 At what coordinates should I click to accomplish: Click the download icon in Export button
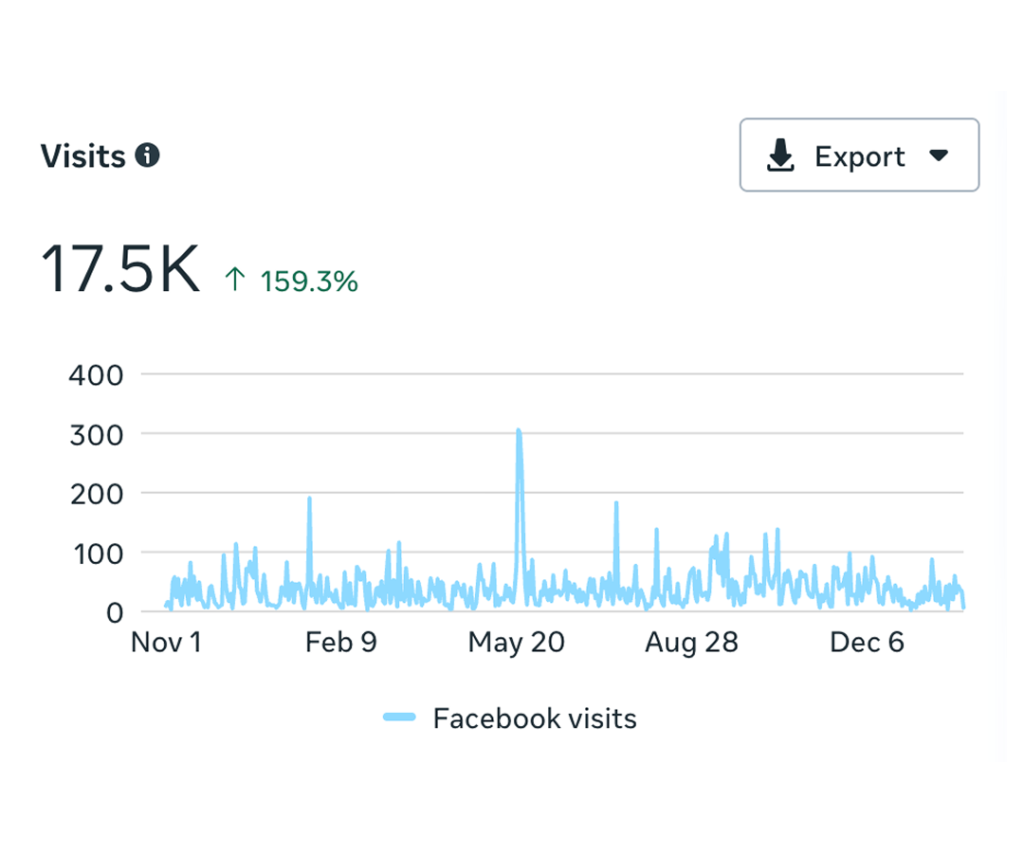[x=780, y=156]
